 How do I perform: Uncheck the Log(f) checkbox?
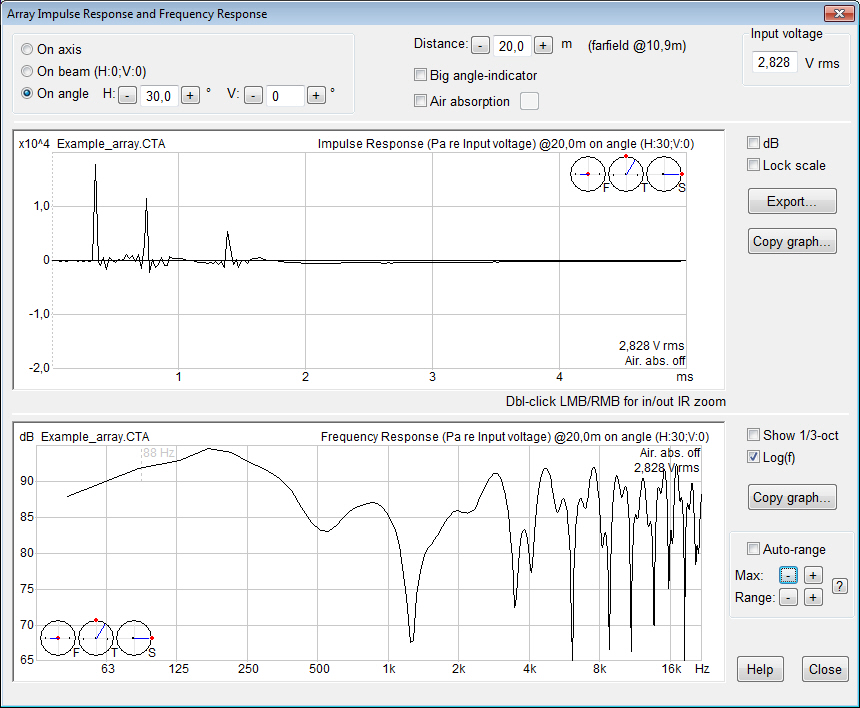click(754, 457)
